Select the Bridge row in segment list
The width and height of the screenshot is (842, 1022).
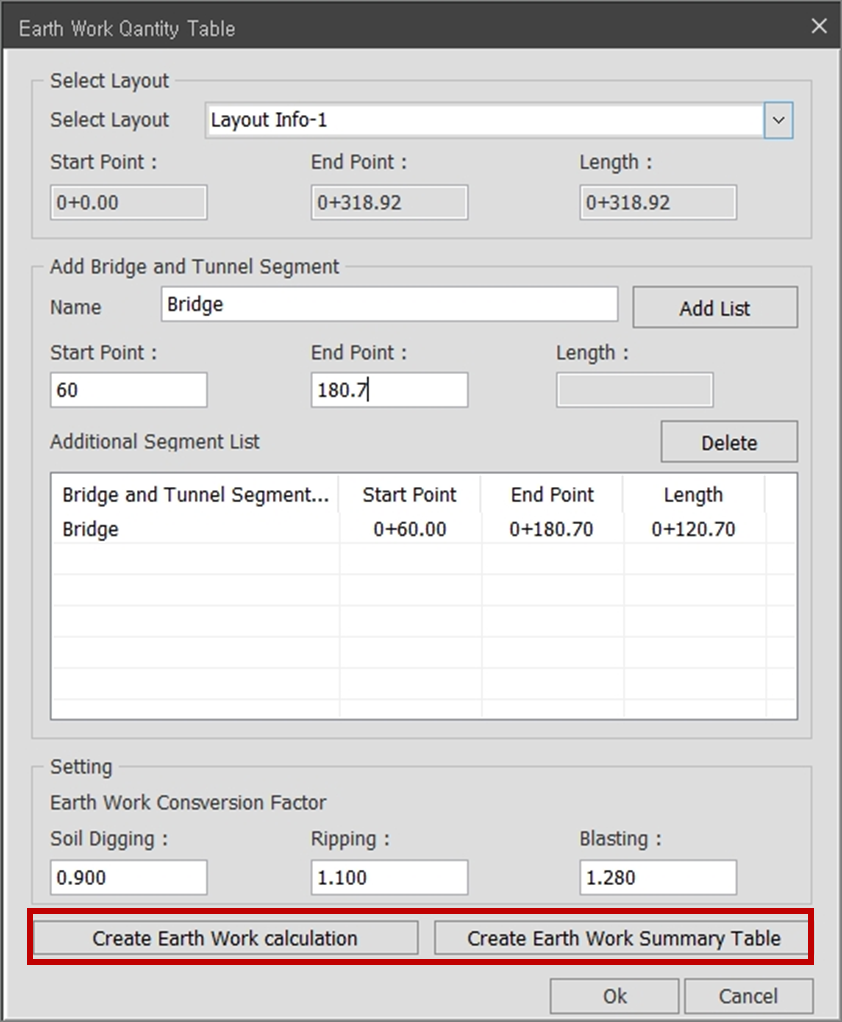click(x=424, y=529)
